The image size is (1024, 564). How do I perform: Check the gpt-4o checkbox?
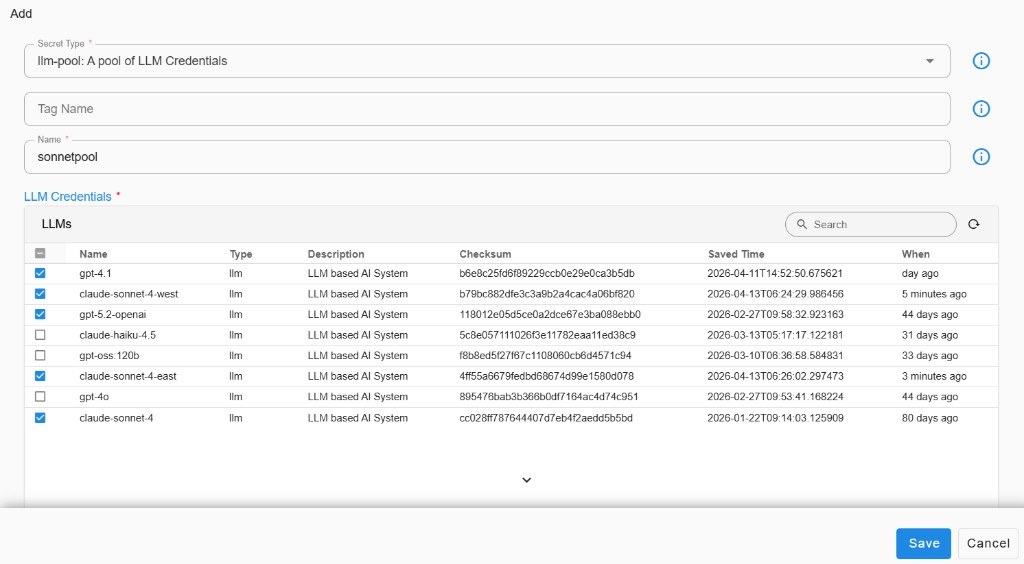coord(40,396)
